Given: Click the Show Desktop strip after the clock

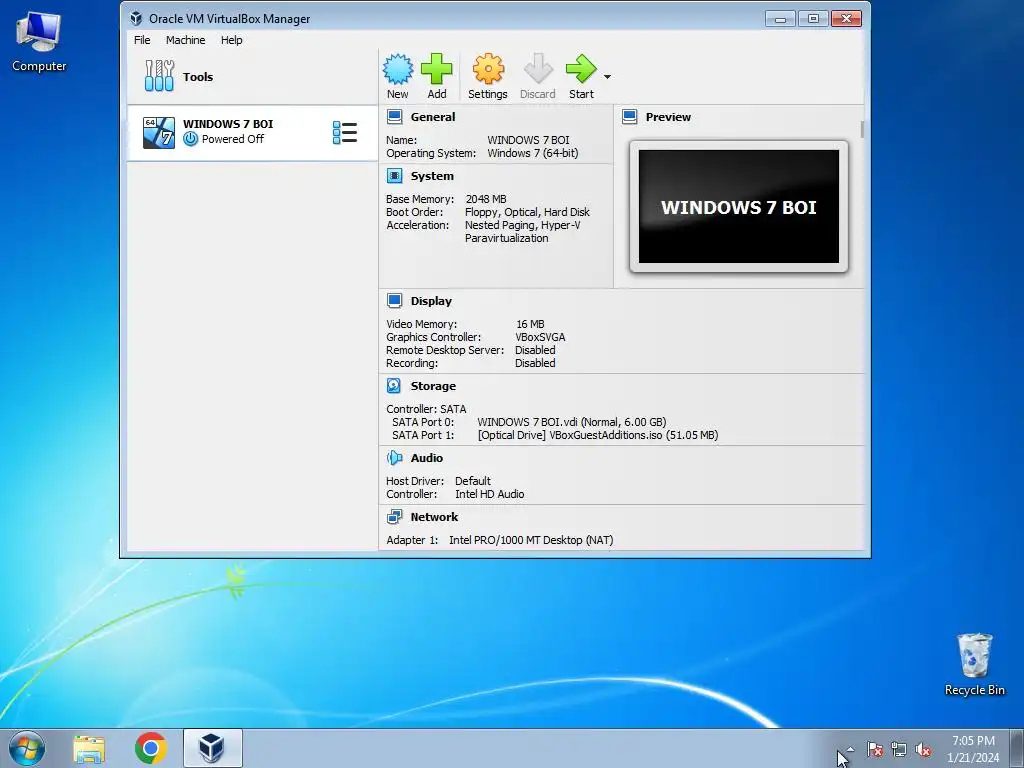Looking at the screenshot, I should [x=1017, y=748].
